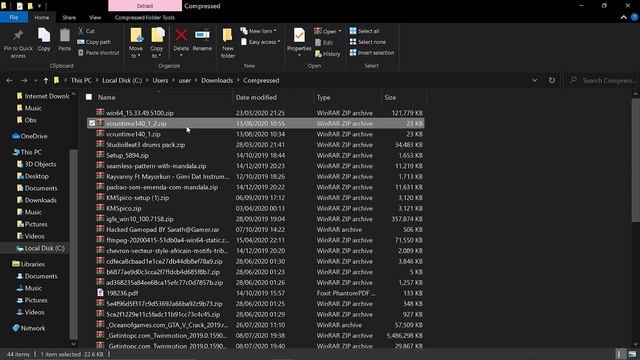
Task: Open file History
Action: pyautogui.click(x=328, y=54)
